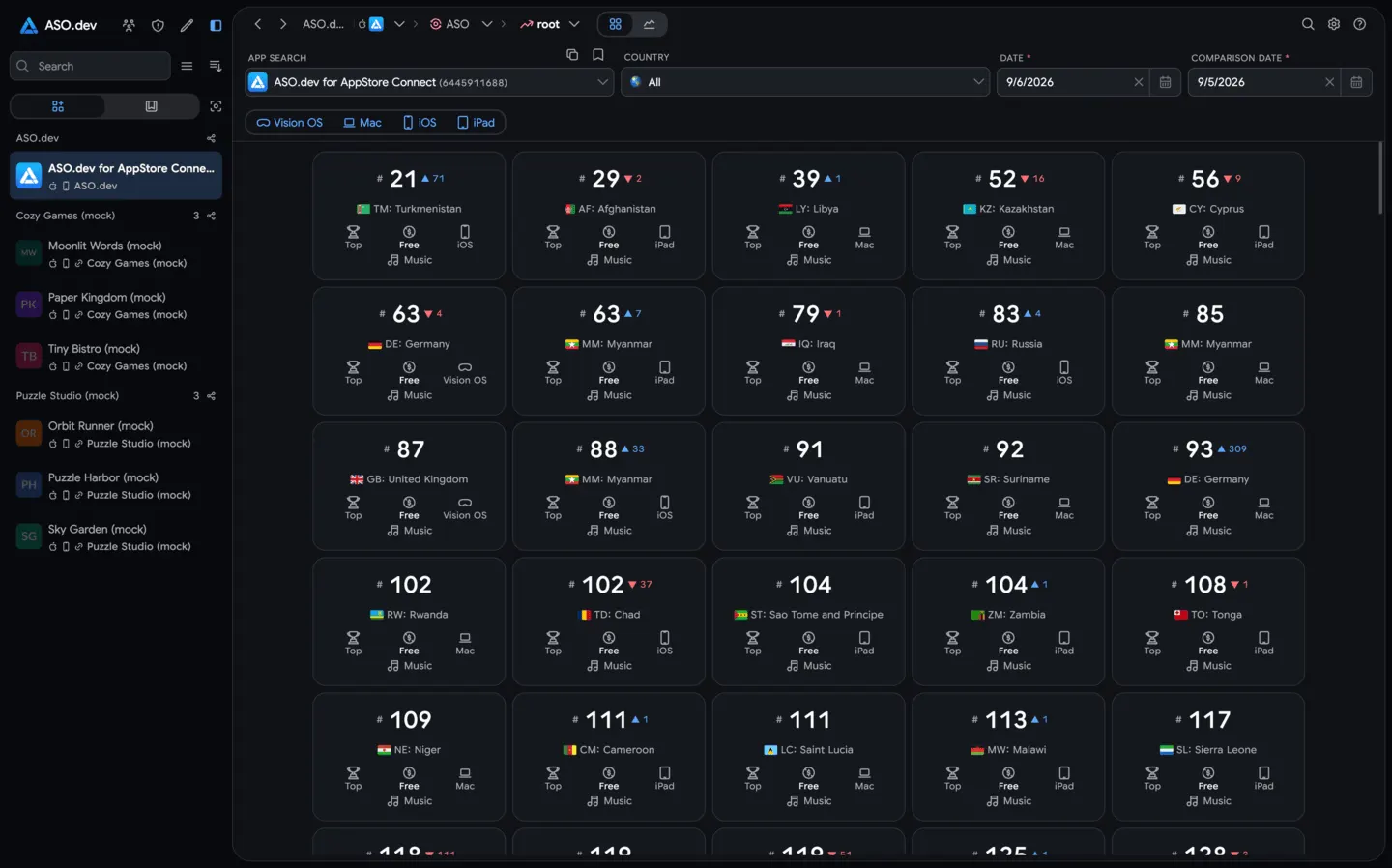Switch to chart view toggle
This screenshot has width=1392, height=868.
tap(650, 24)
